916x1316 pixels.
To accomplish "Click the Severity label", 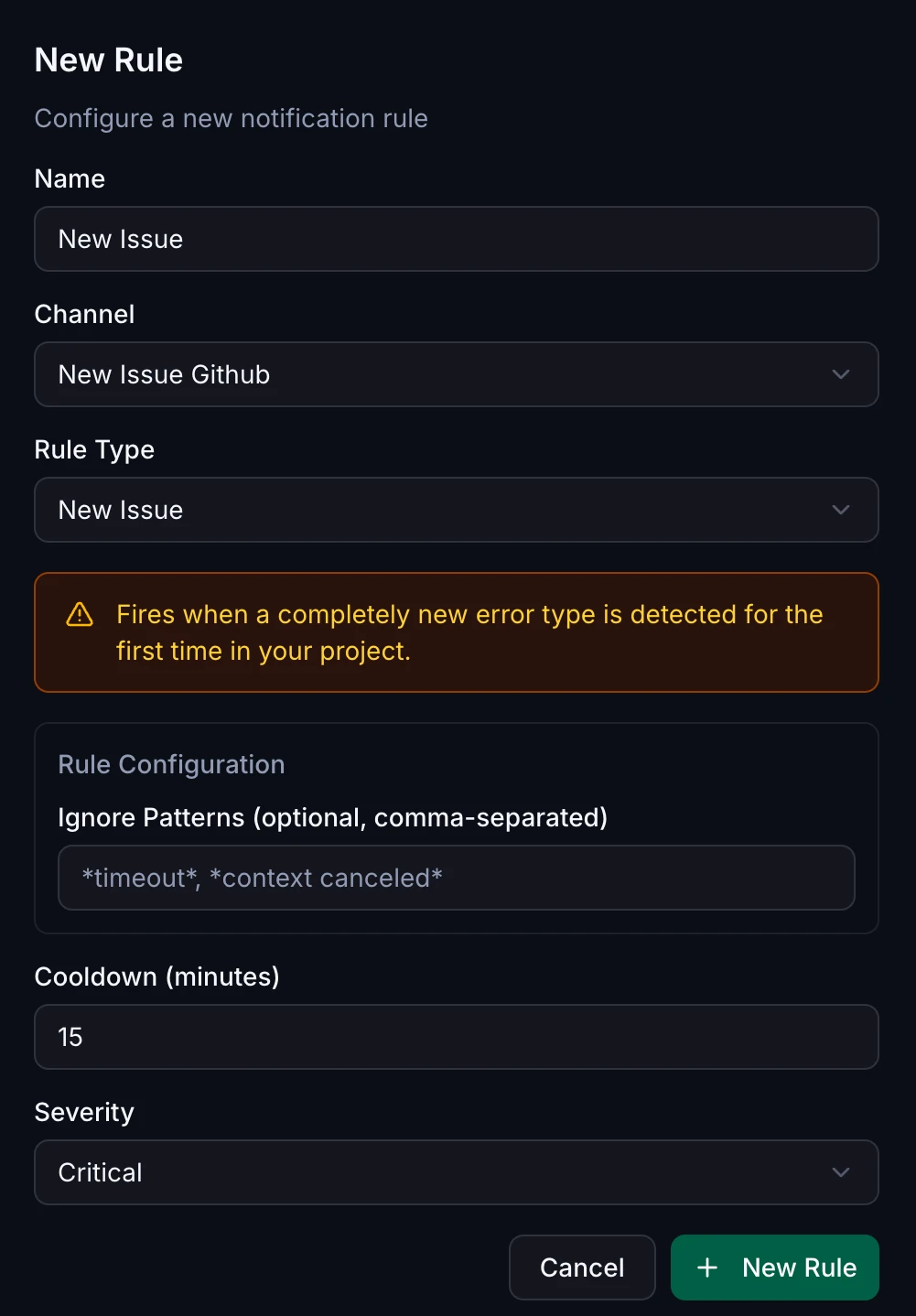I will pos(84,1112).
